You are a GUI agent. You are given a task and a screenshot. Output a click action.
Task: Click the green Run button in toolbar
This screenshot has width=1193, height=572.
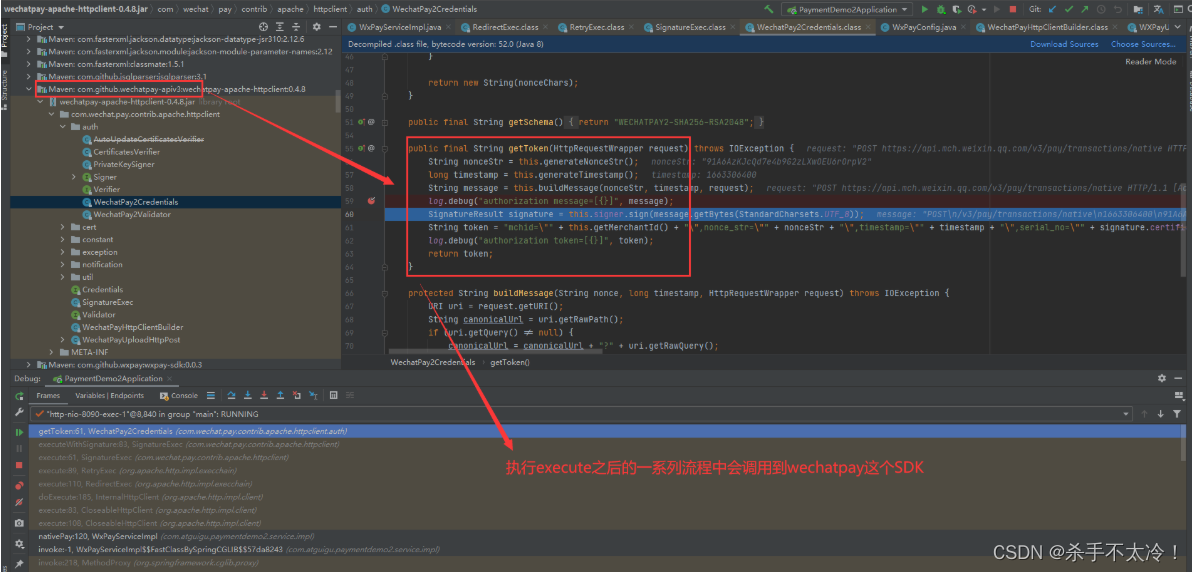[x=925, y=9]
